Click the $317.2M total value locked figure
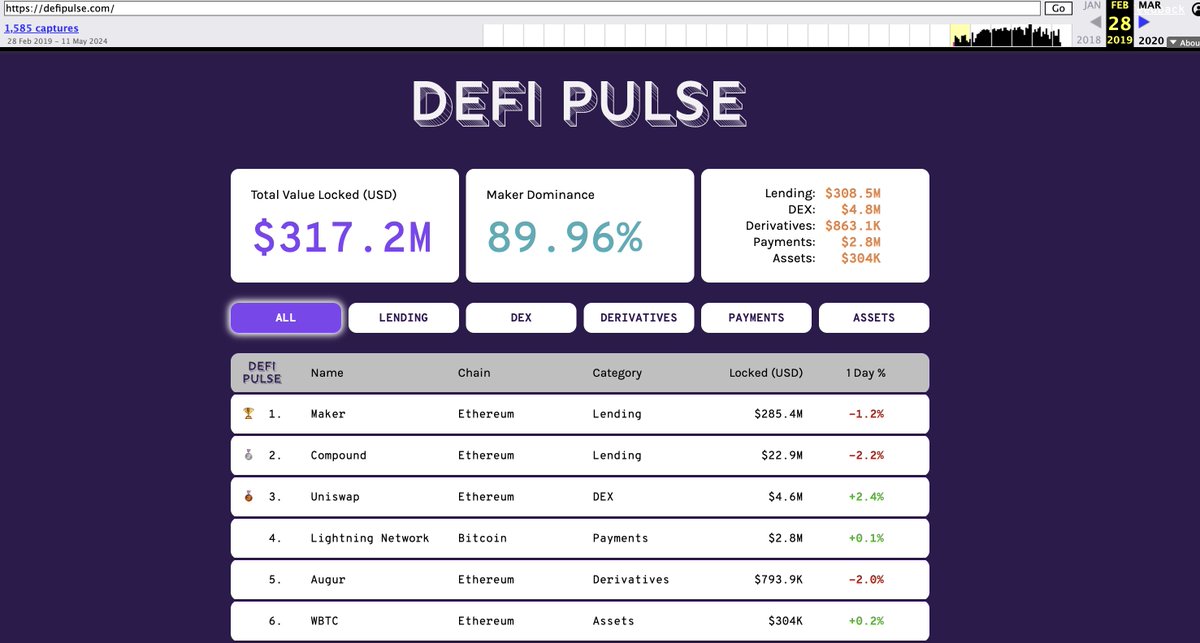 342,238
